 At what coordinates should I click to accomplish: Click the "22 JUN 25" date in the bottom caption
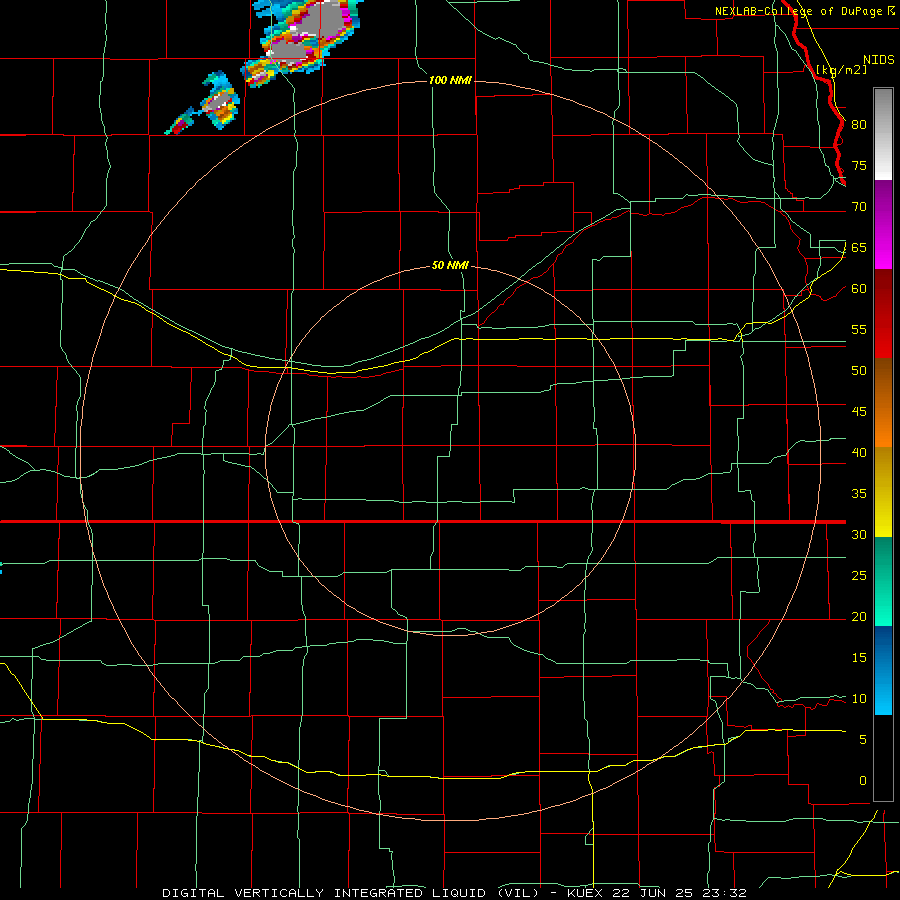click(x=652, y=893)
